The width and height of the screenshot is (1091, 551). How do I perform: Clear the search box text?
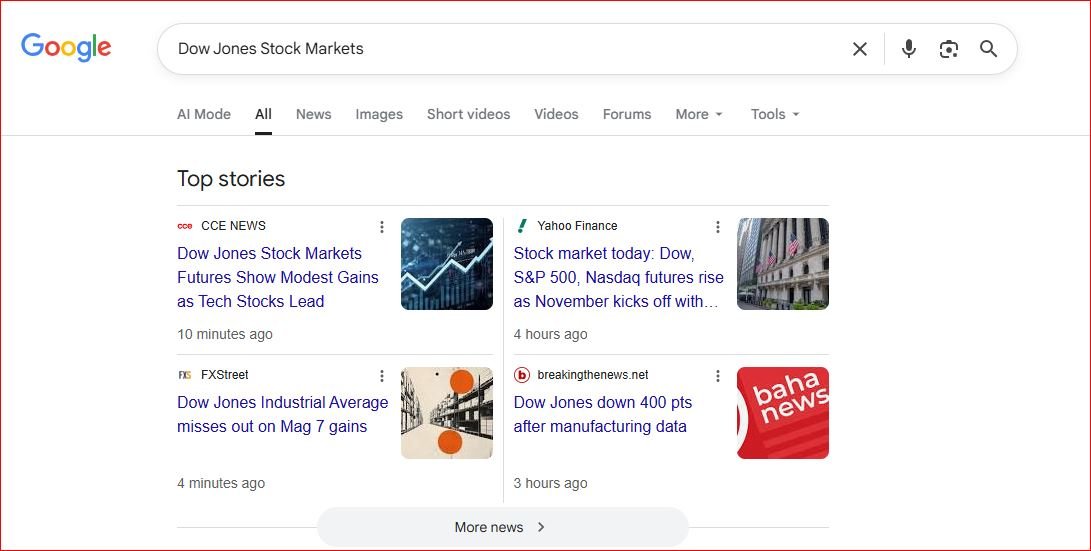[x=859, y=49]
